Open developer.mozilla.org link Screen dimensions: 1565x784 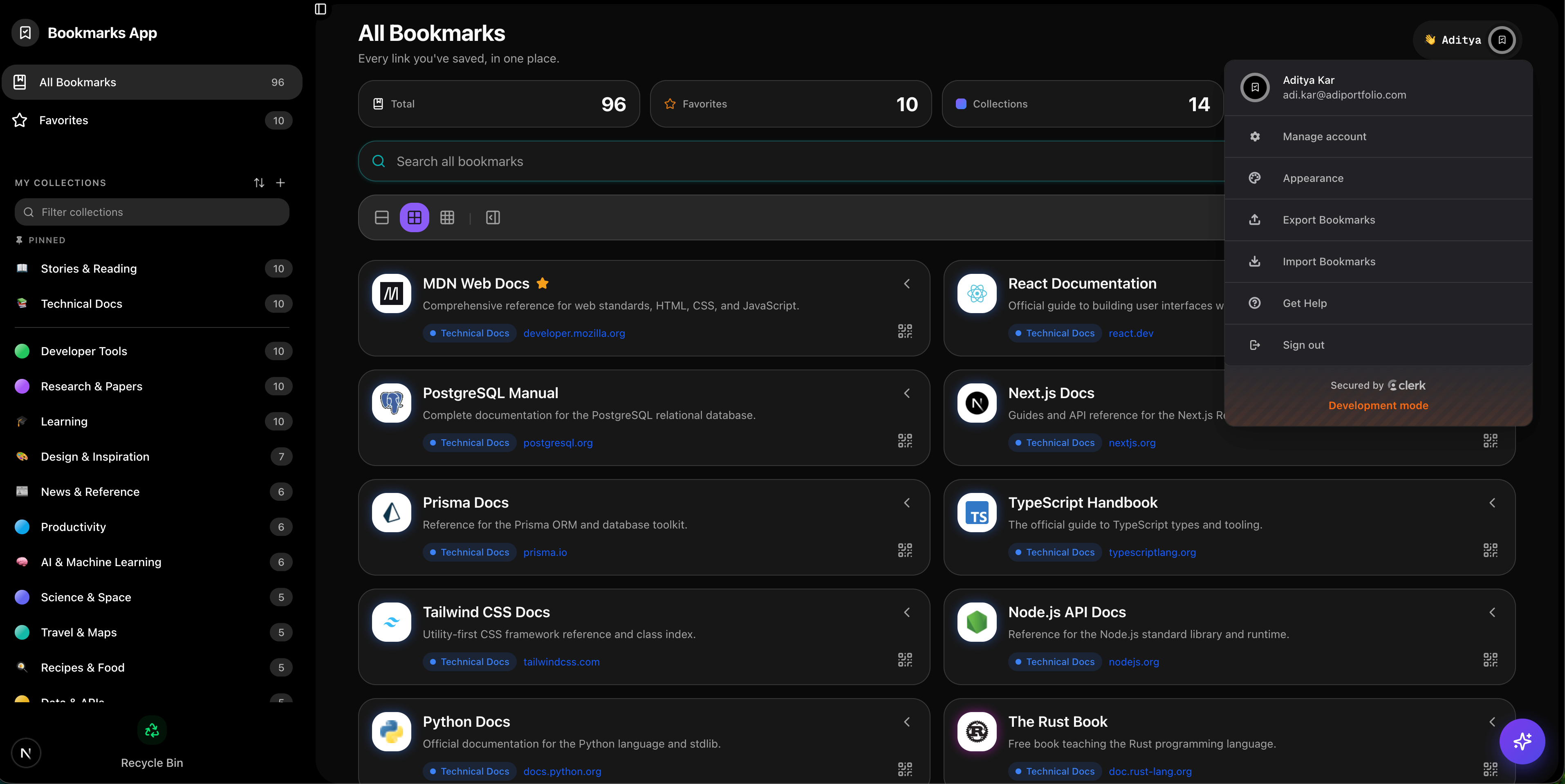pos(574,334)
